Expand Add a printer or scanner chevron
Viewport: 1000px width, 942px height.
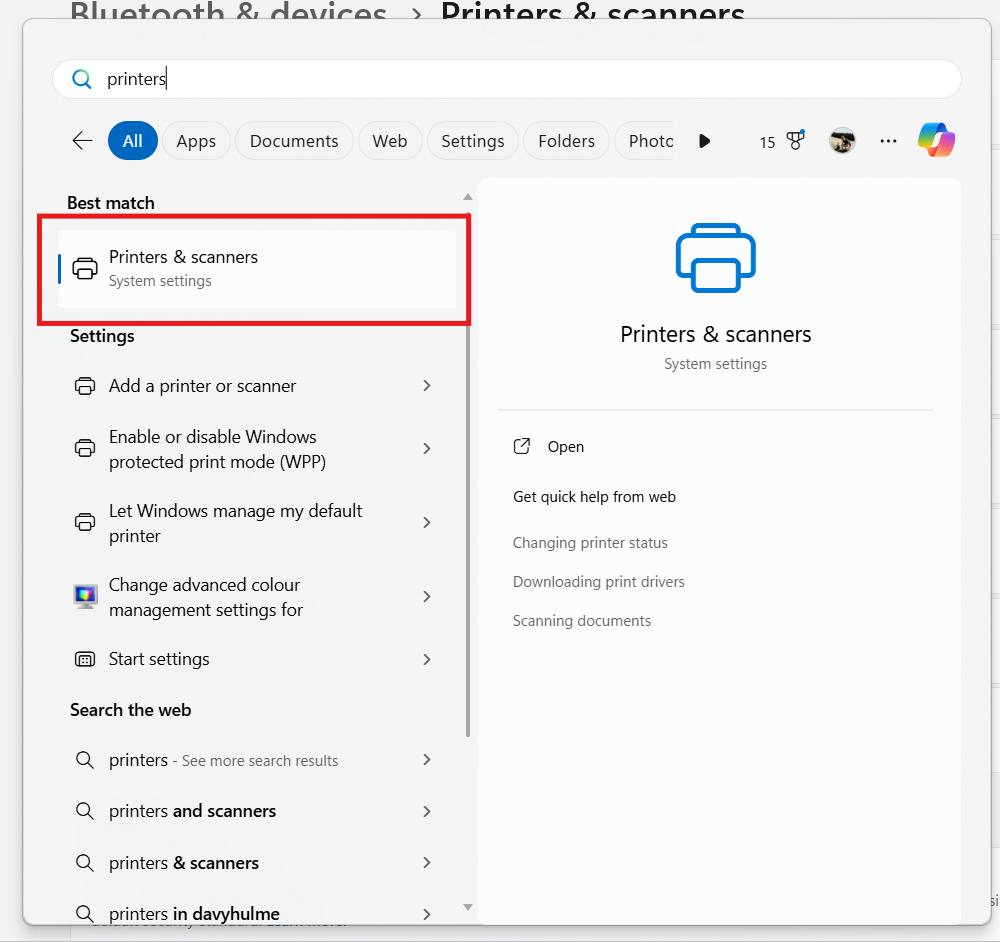click(x=427, y=385)
